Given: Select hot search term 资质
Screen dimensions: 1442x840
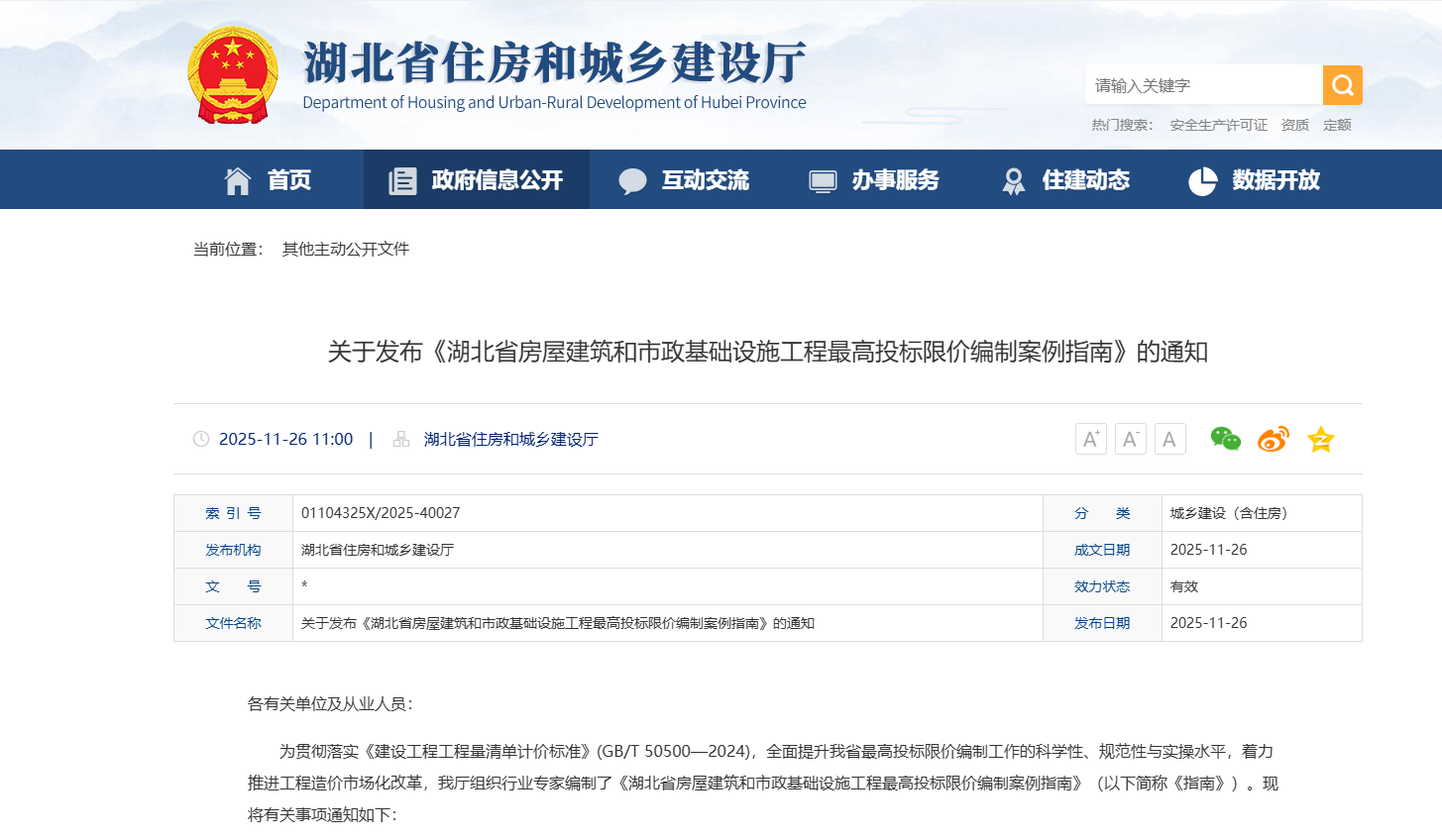Looking at the screenshot, I should (x=1294, y=125).
